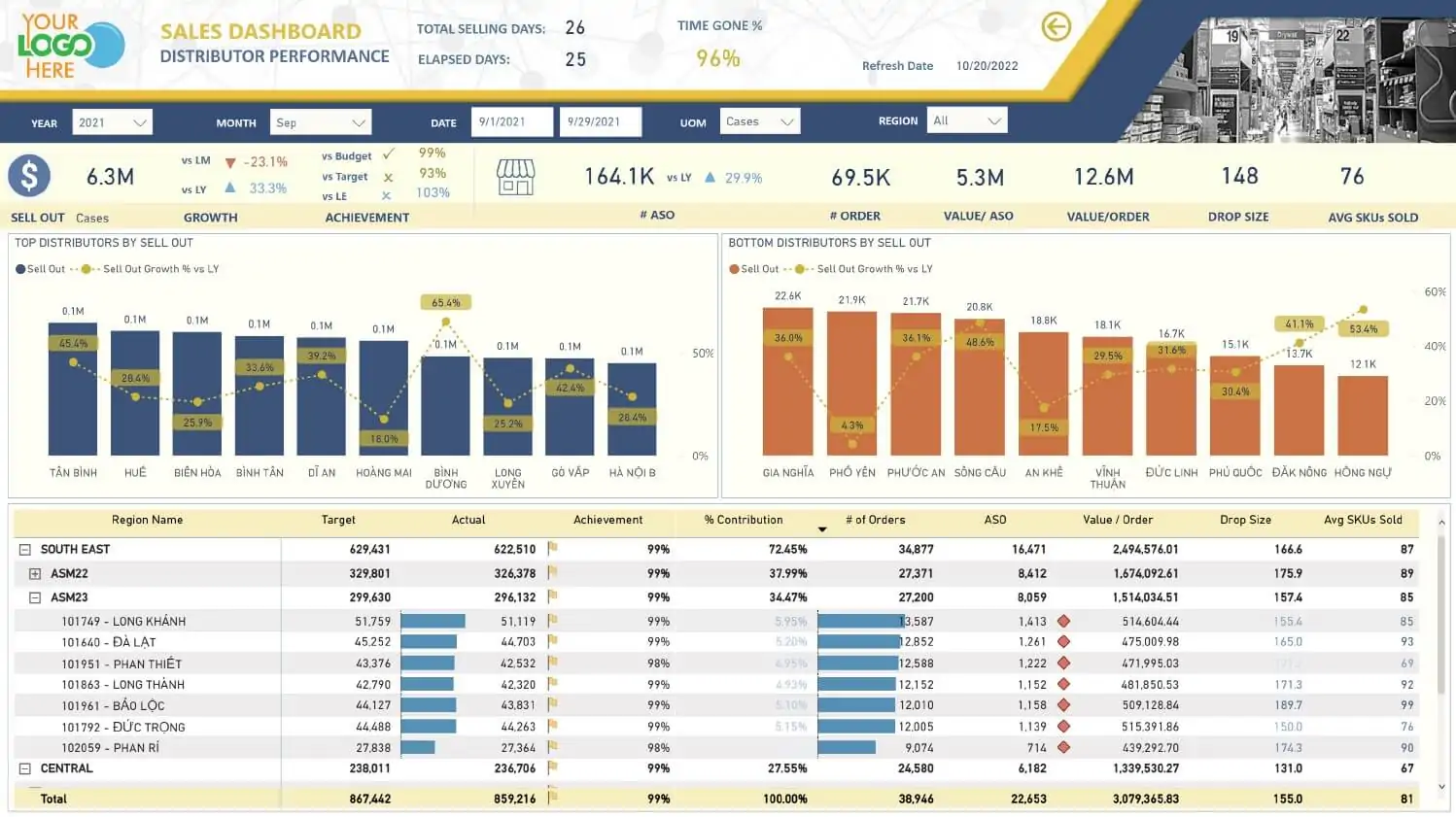The width and height of the screenshot is (1456, 817).
Task: Click the 101951 - PHAN THIẾT row
Action: [716, 664]
